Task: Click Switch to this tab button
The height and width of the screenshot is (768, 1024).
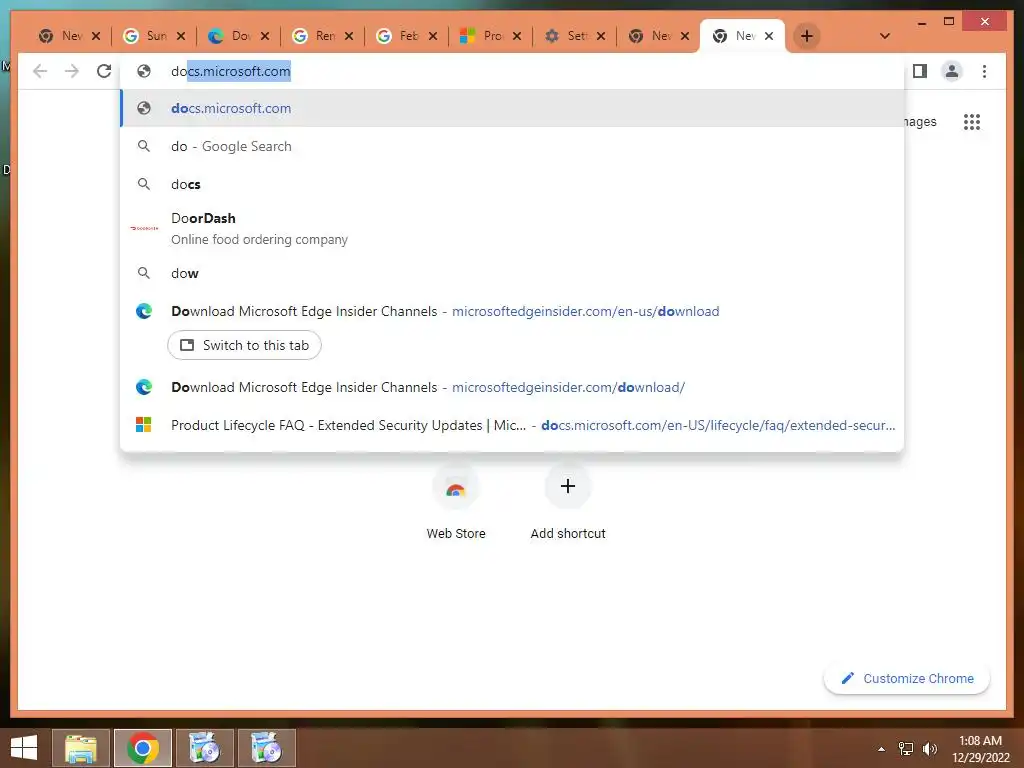Action: (x=244, y=345)
